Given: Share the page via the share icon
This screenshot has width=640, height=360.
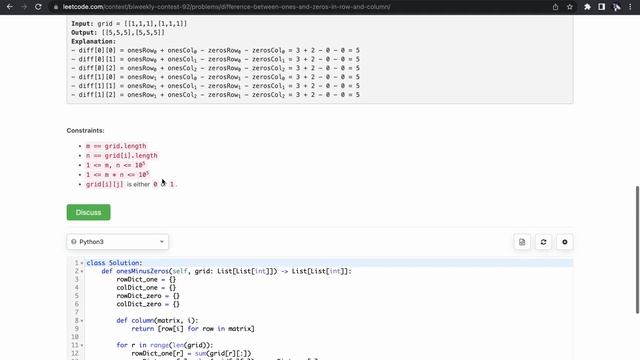Looking at the screenshot, I should click(x=555, y=7).
